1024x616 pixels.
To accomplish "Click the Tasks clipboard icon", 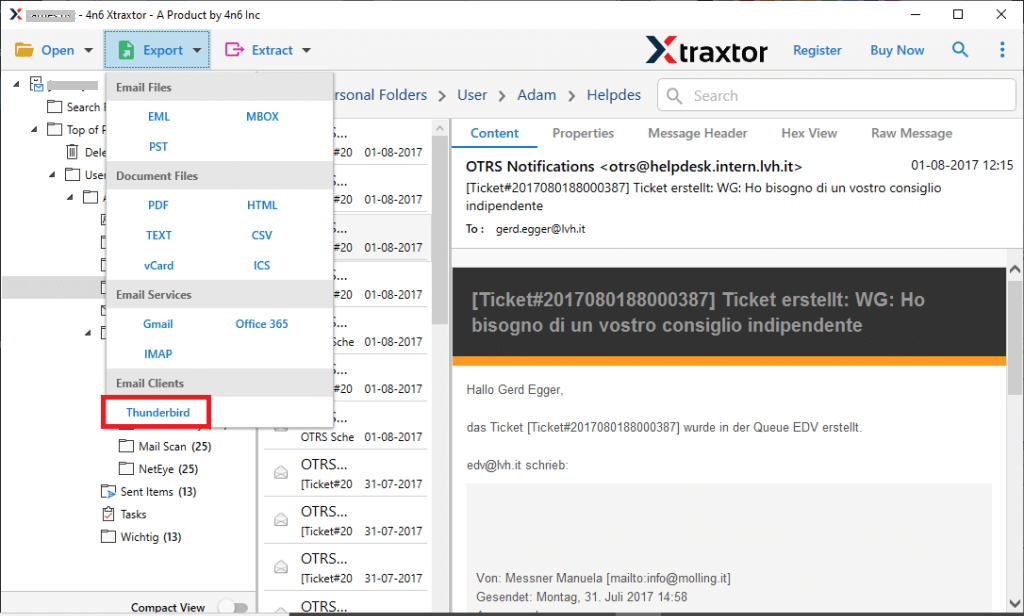I will [108, 514].
